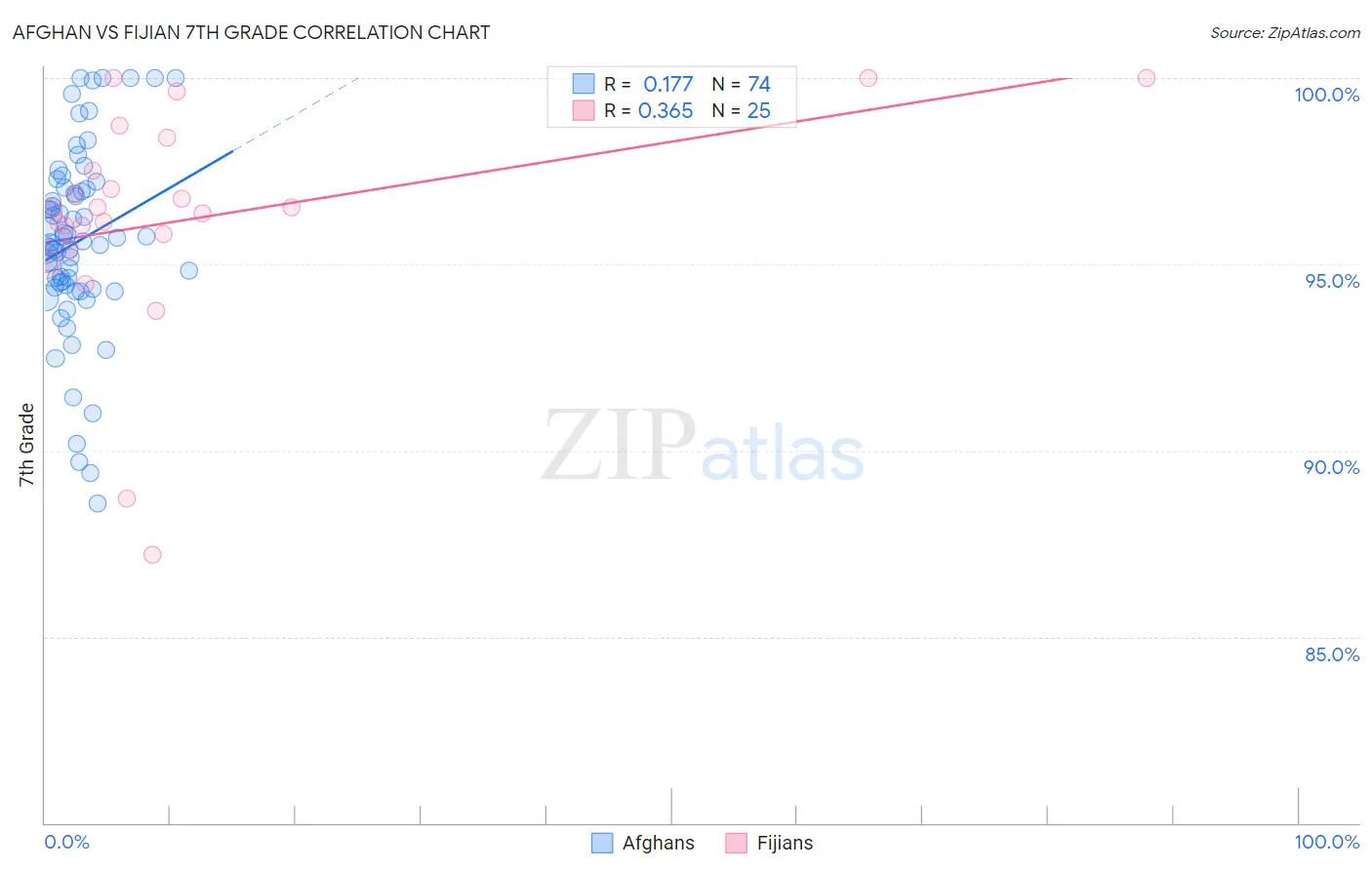This screenshot has height=870, width=1372.
Task: Select the 85.0% y-axis label
Action: pyautogui.click(x=1332, y=654)
